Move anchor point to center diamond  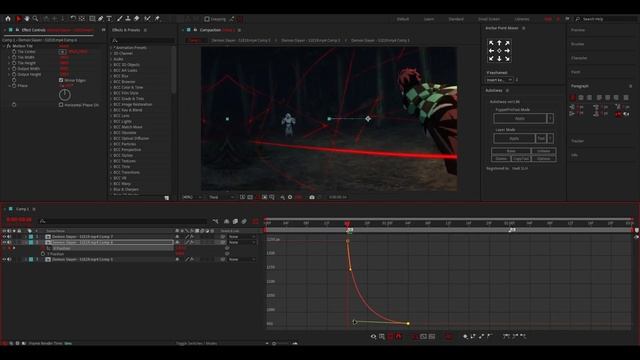click(499, 51)
